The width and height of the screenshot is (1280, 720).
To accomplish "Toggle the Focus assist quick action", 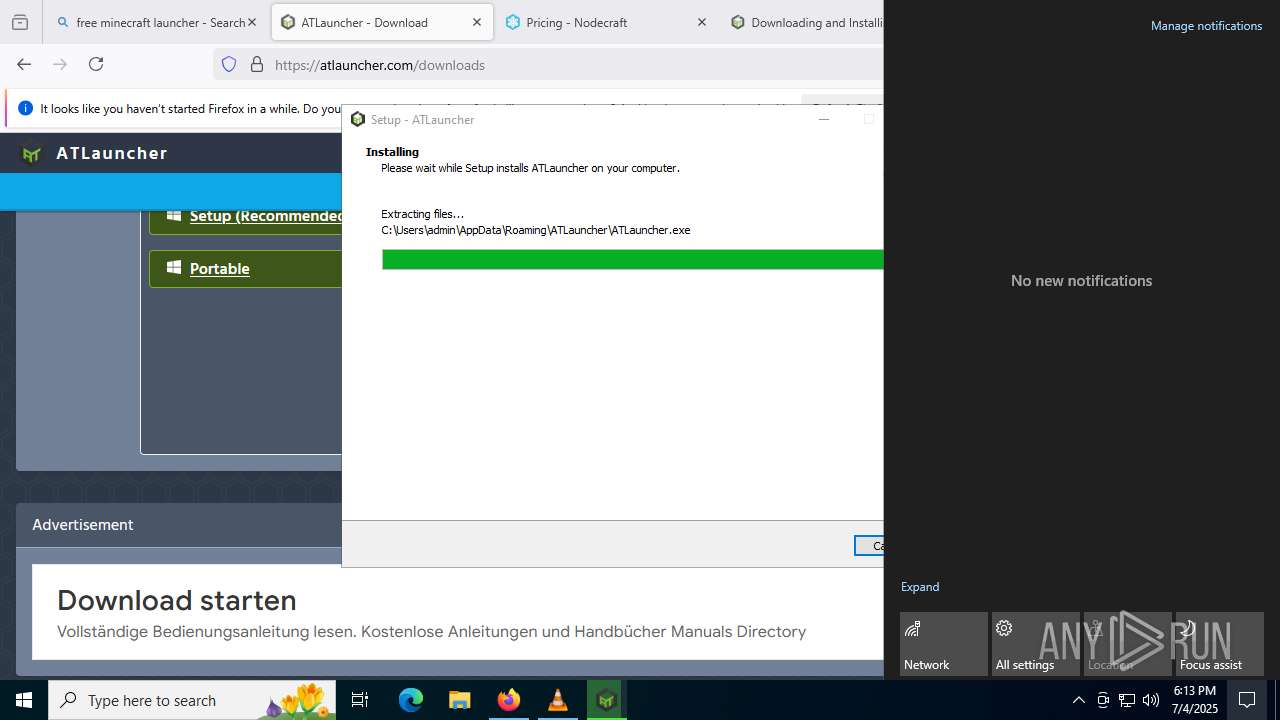I will coord(1220,644).
